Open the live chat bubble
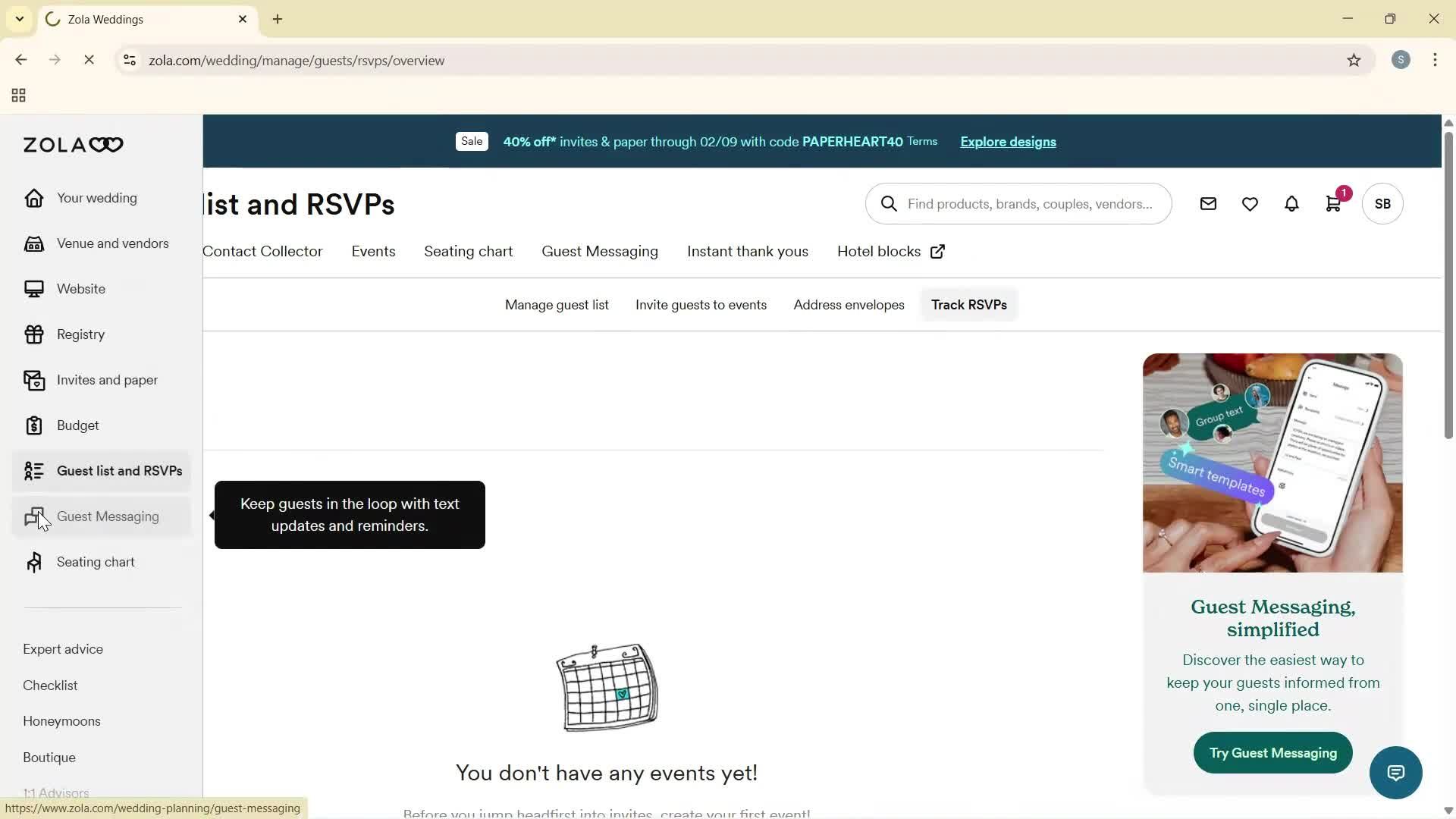 (x=1395, y=772)
